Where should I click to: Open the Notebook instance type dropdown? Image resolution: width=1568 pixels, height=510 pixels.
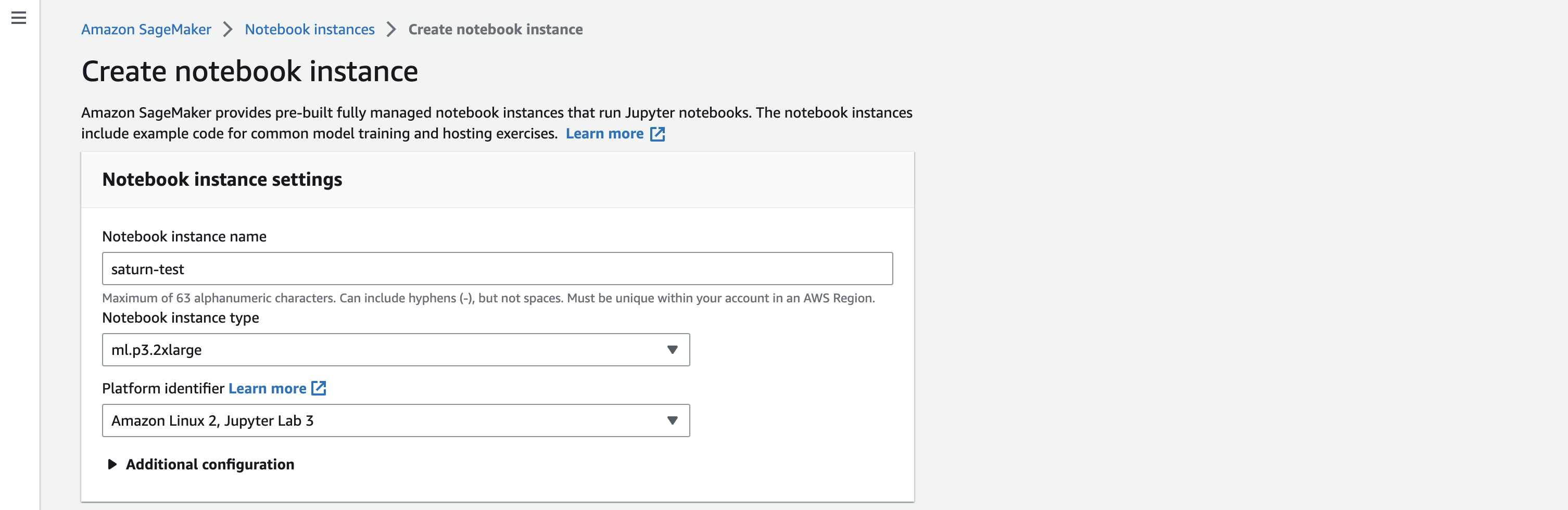tap(396, 349)
